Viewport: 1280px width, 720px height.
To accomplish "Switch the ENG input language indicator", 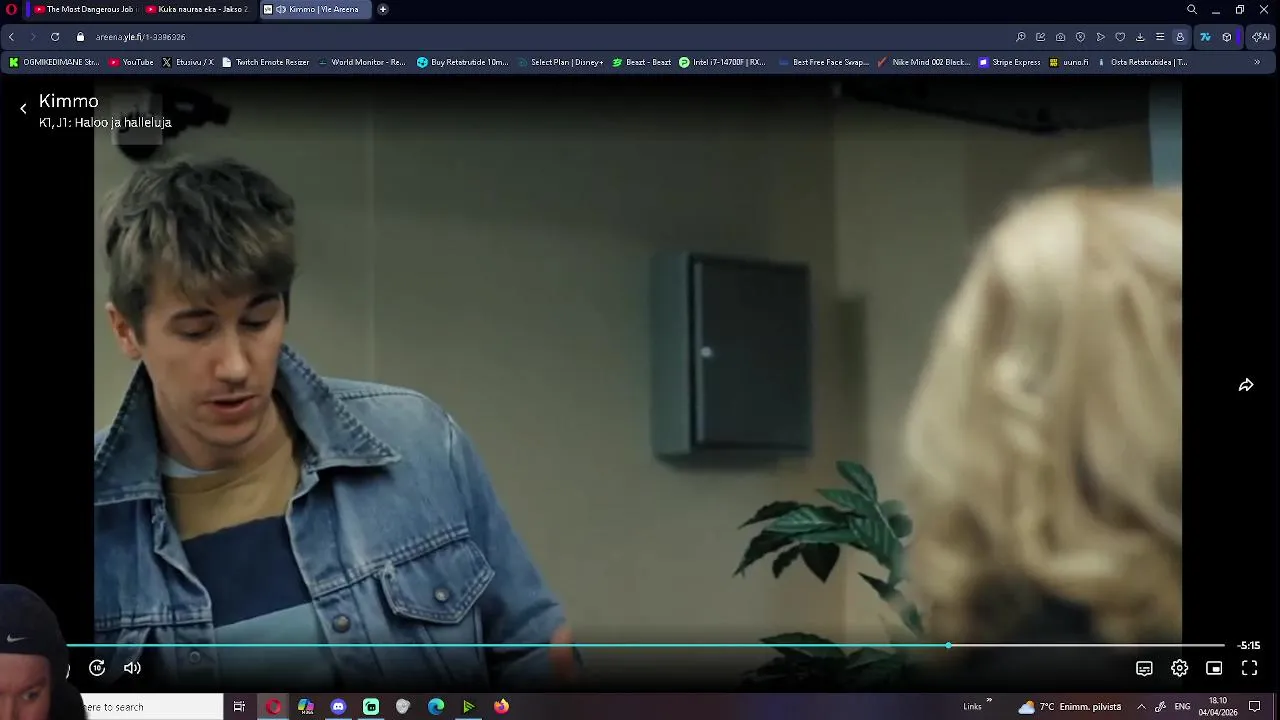I will coord(1182,707).
